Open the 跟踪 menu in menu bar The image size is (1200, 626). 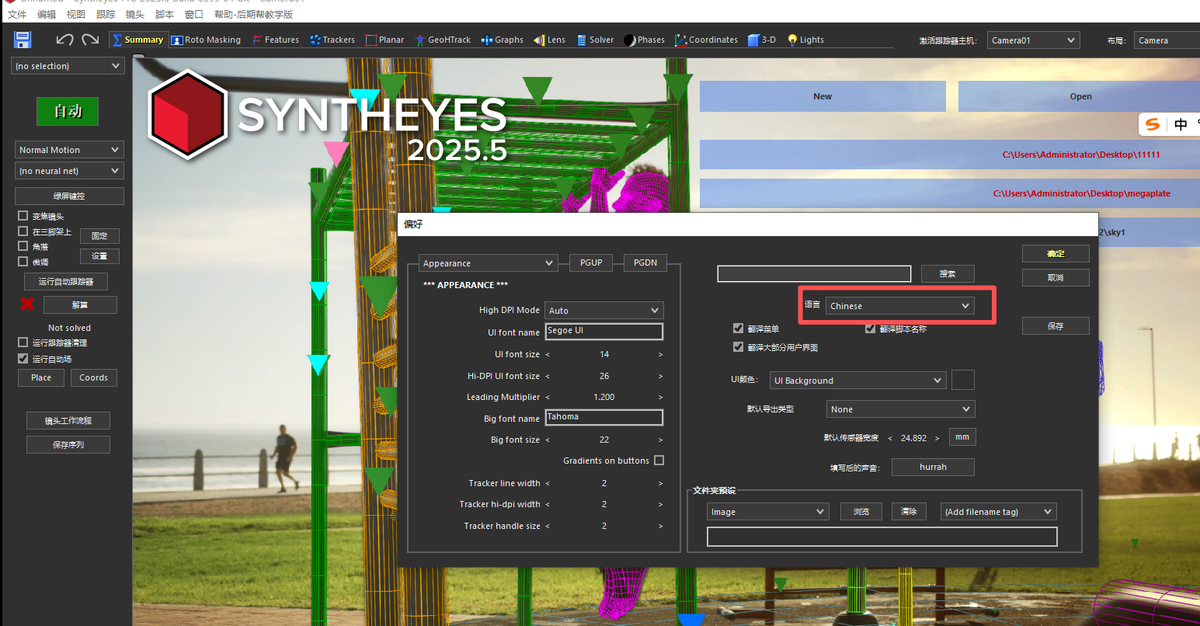point(105,15)
